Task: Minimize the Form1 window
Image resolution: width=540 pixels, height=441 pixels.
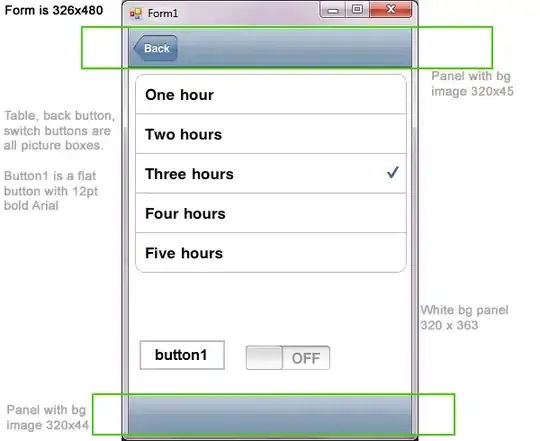Action: tap(333, 10)
